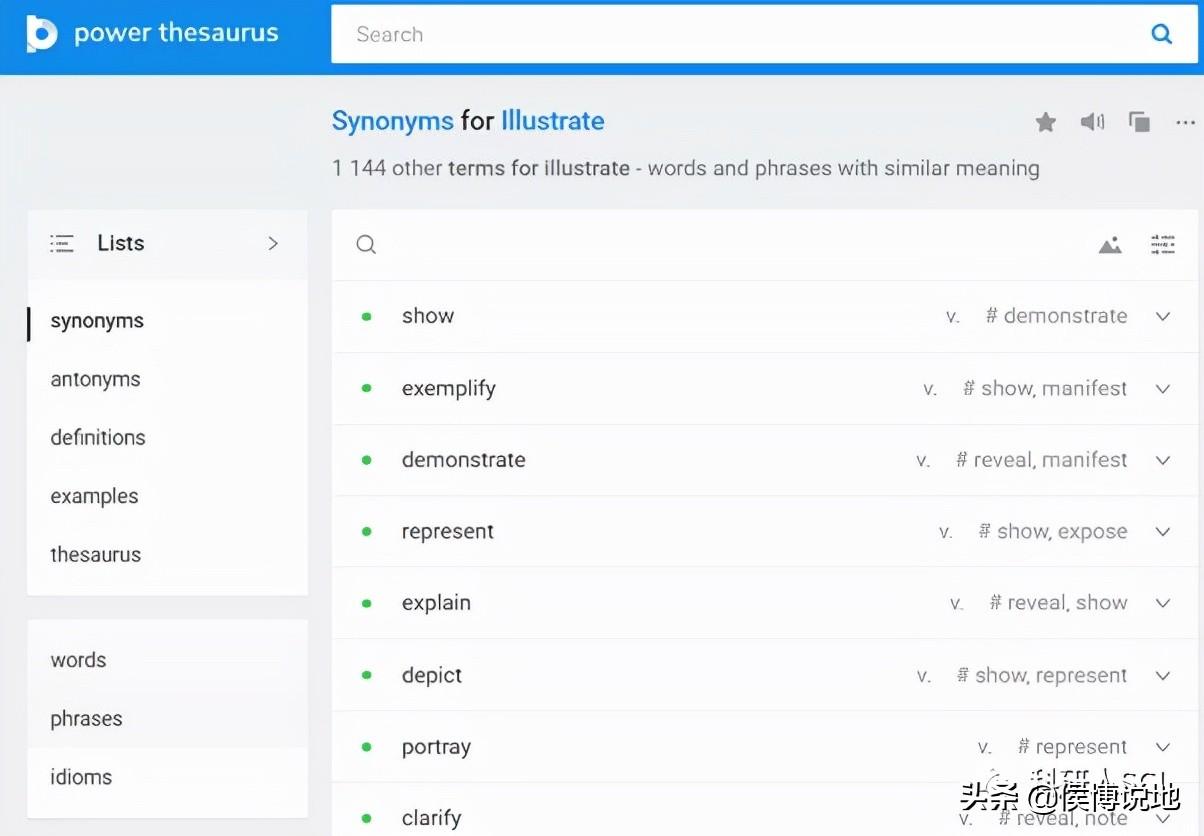Expand the demonstrate synonym row

click(x=1163, y=460)
